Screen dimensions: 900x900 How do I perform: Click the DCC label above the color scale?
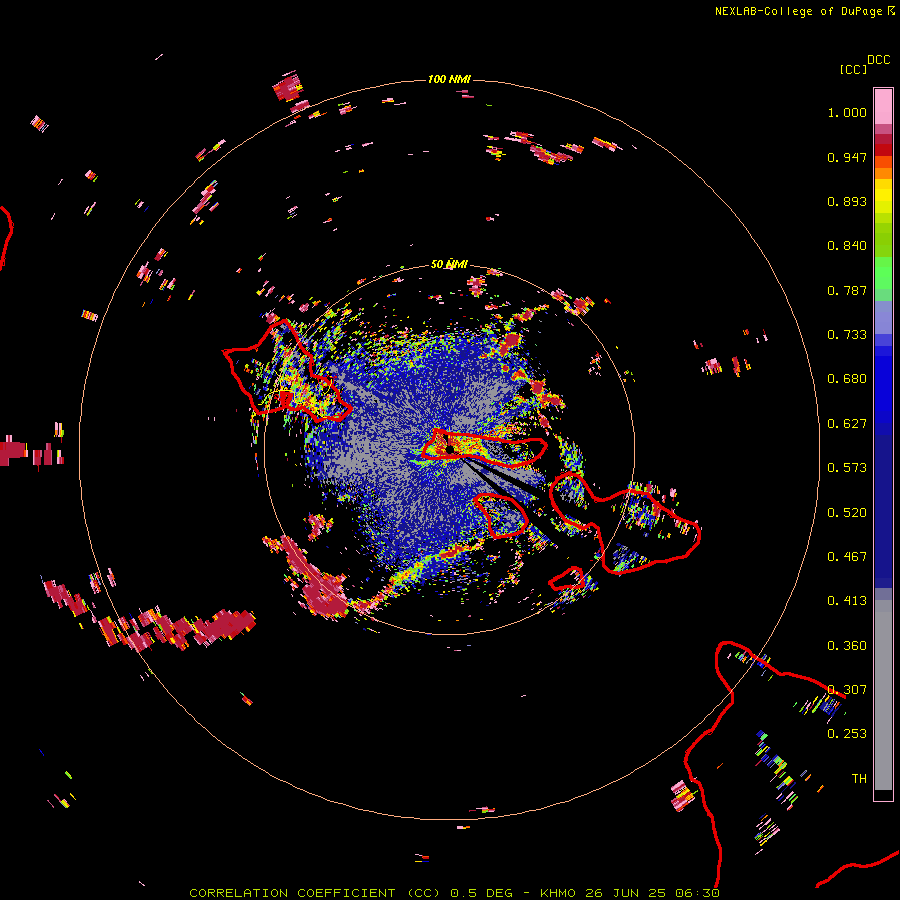click(878, 60)
